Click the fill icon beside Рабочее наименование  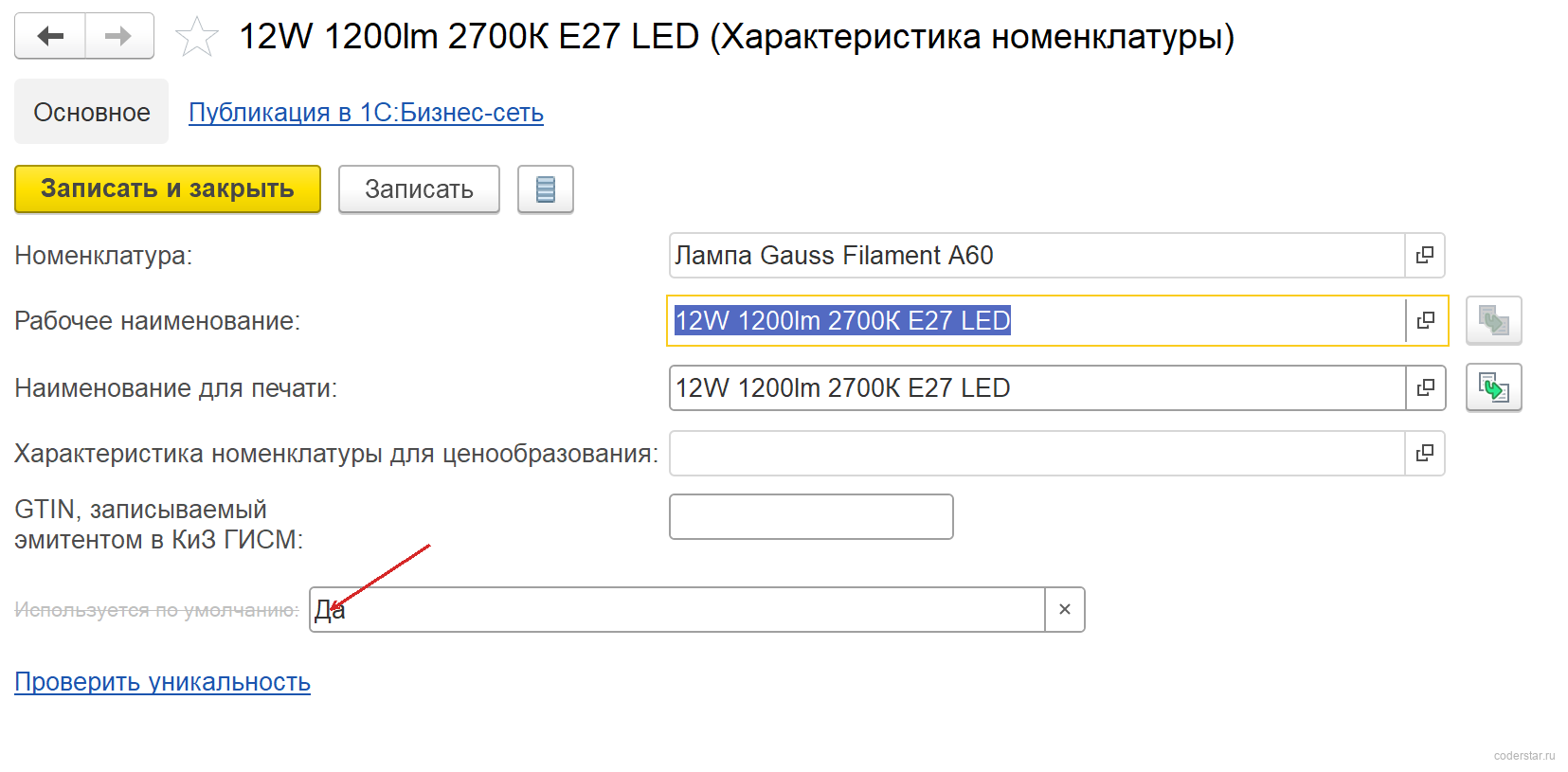click(1494, 320)
